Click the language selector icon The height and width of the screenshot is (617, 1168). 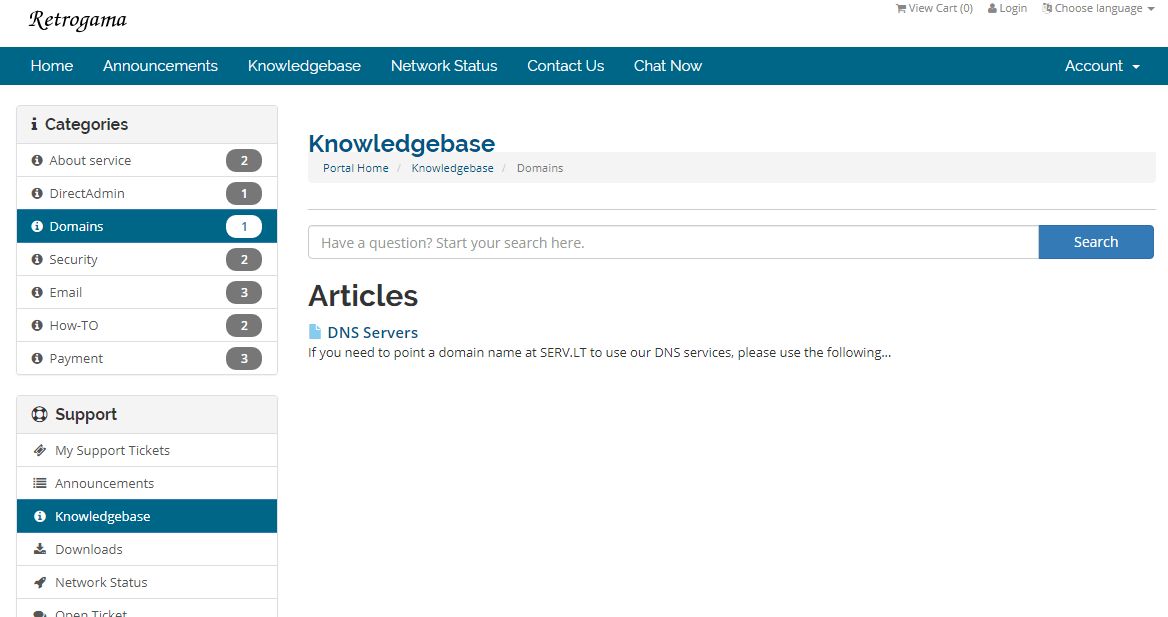[1047, 8]
